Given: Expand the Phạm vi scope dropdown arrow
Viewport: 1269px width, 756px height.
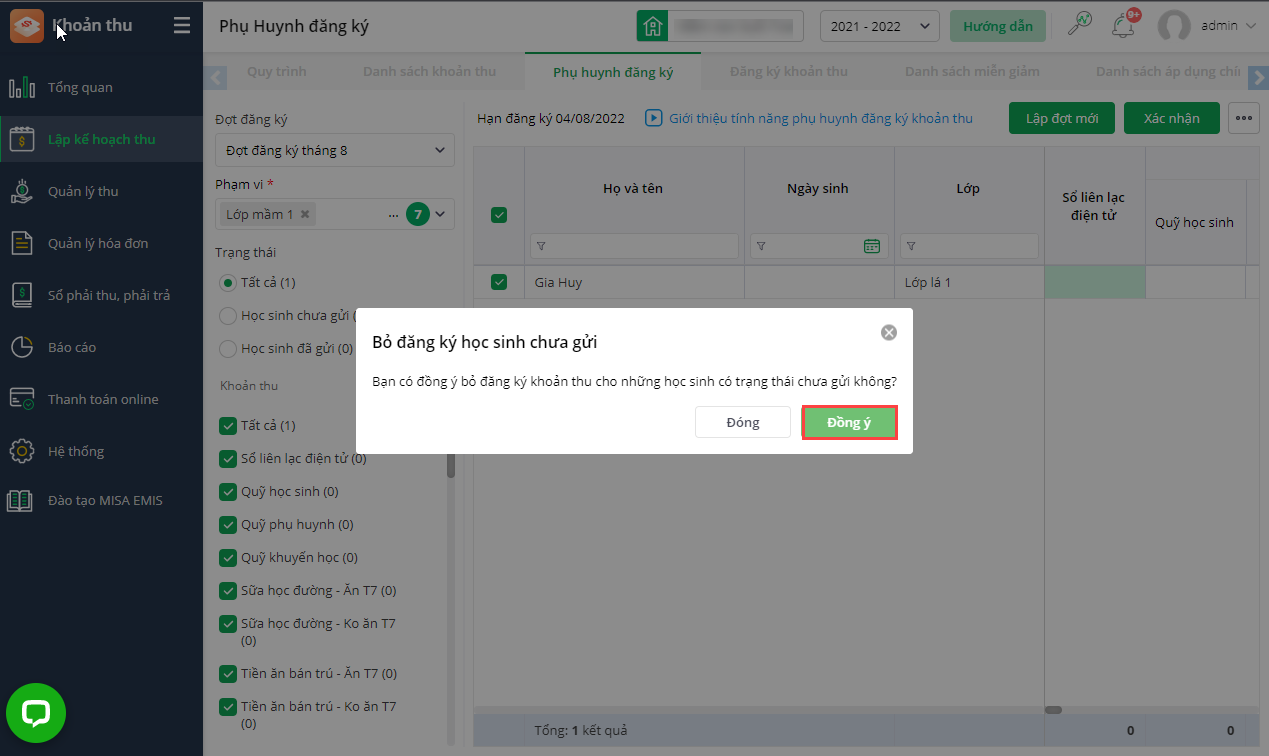Looking at the screenshot, I should click(x=440, y=214).
